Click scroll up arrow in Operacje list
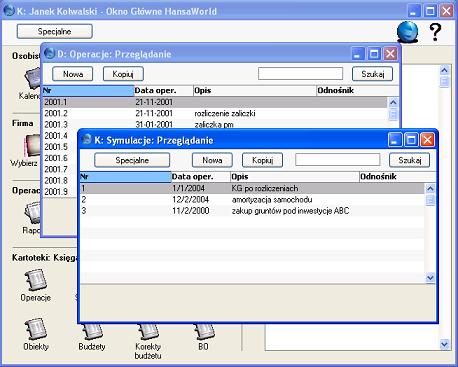Image resolution: width=458 pixels, height=367 pixels. coord(393,102)
